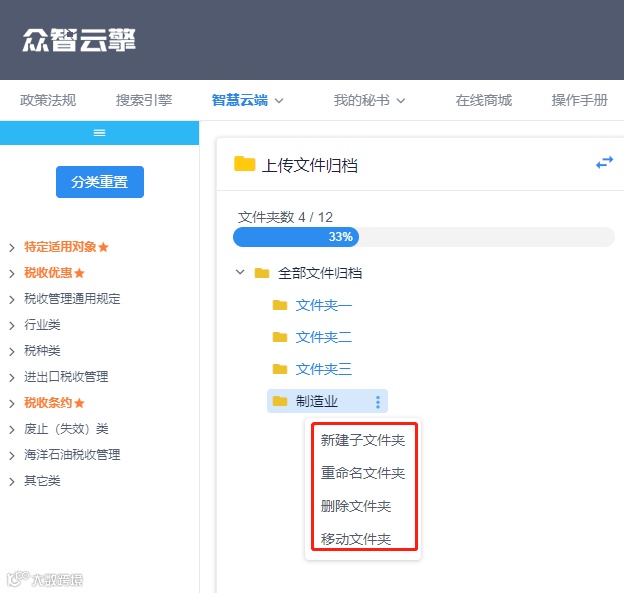Click the folder icon next to 文件夹三

(x=280, y=369)
